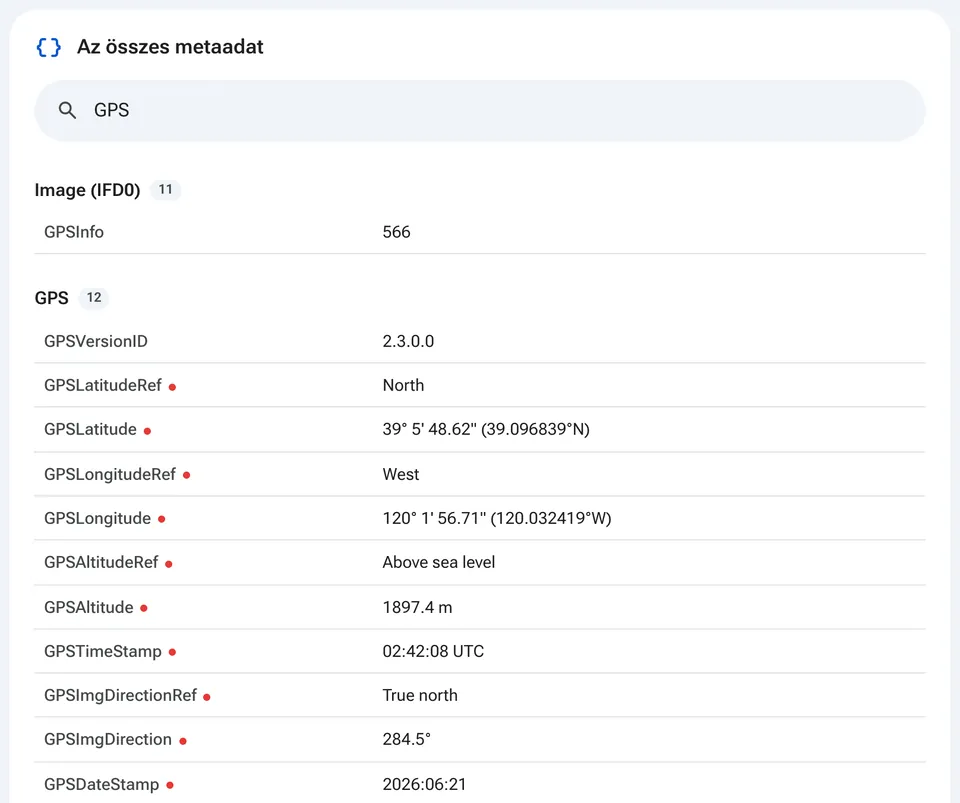
Task: Click the 'Az összes metaadat' heading
Action: click(170, 47)
